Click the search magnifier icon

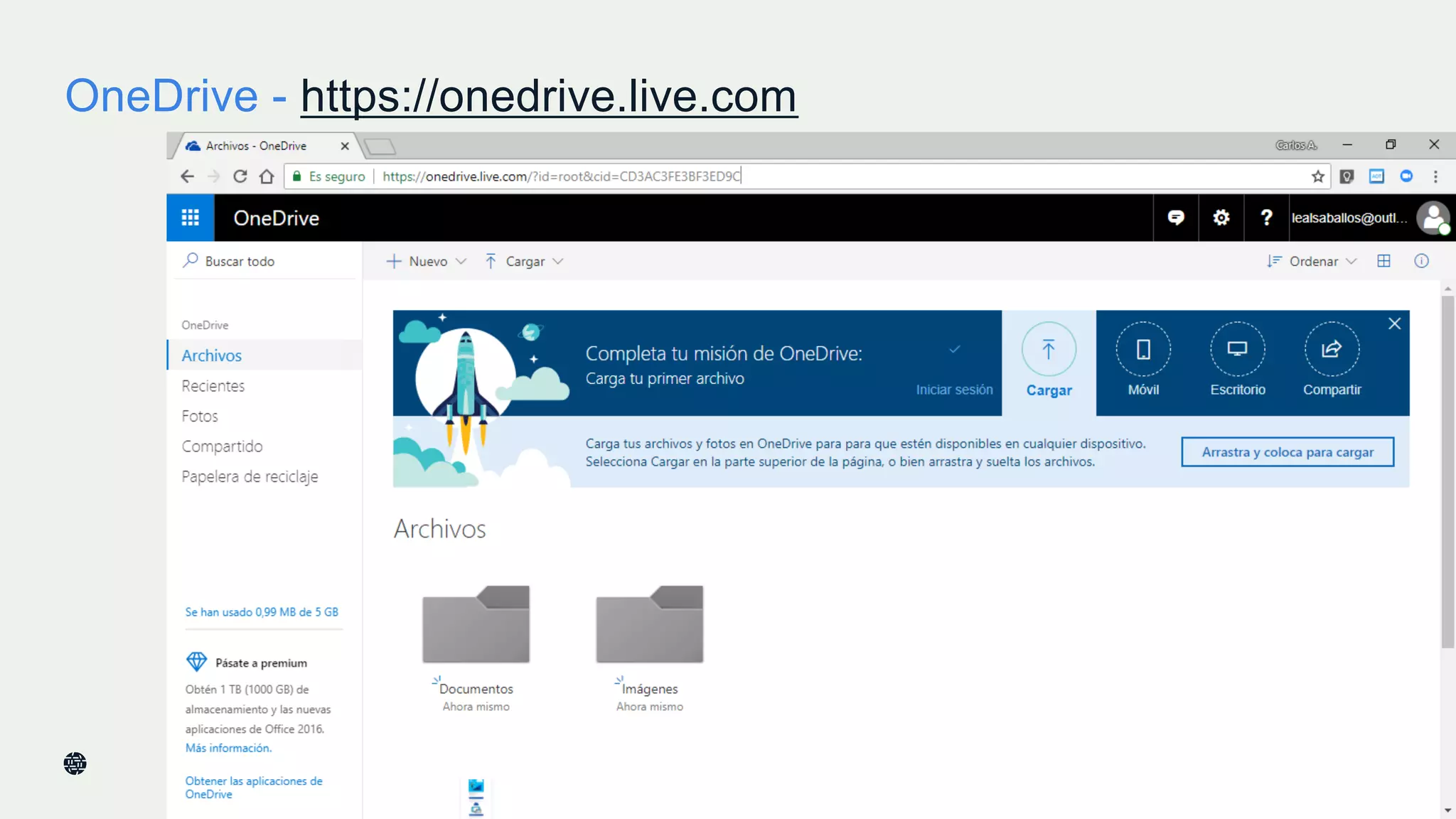[191, 260]
